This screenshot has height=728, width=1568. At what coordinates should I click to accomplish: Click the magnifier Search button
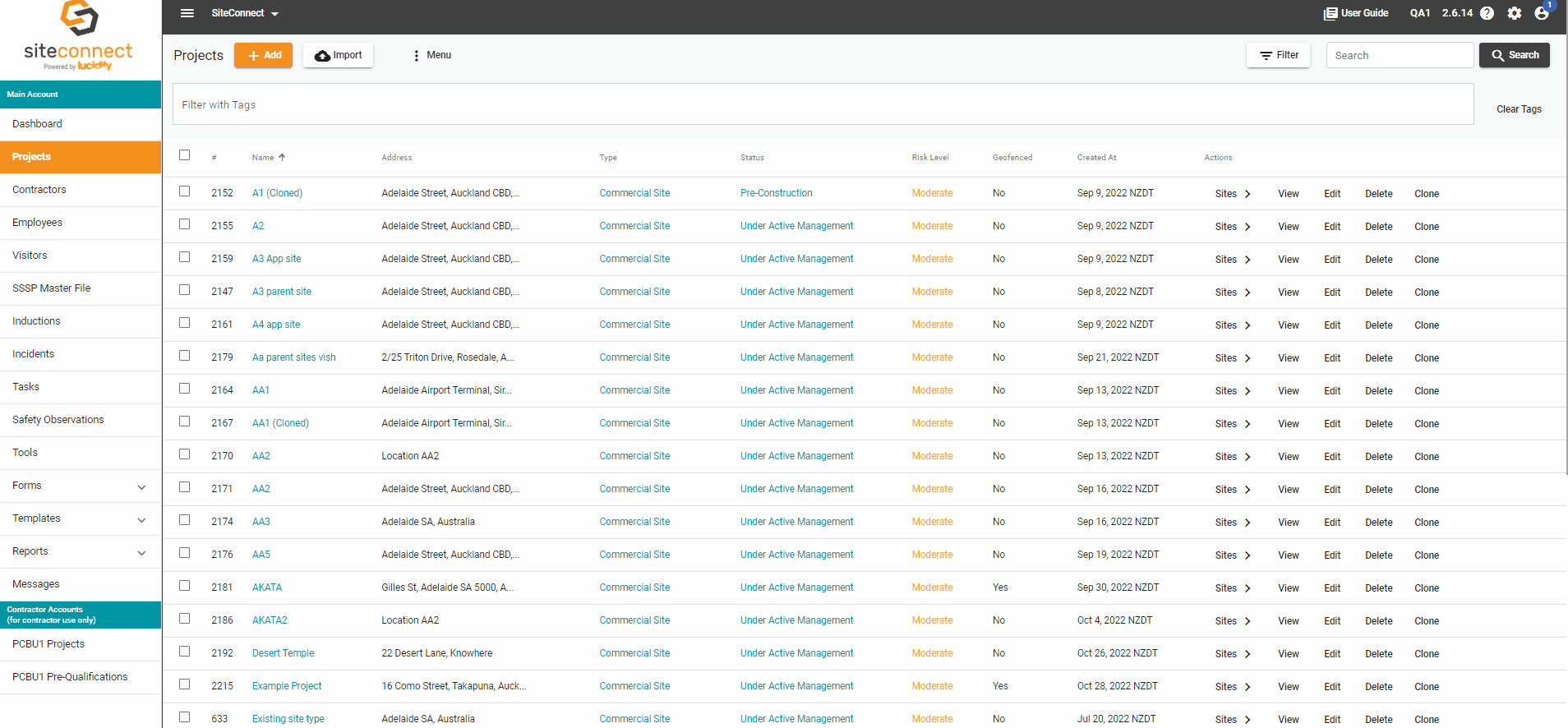tap(1515, 55)
